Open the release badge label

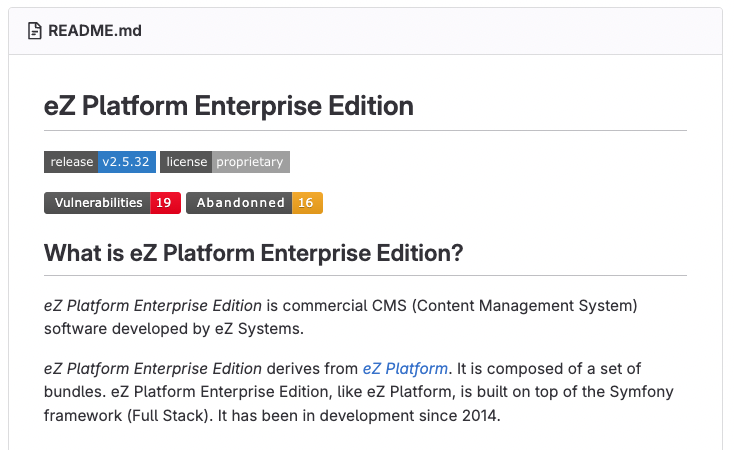point(71,161)
